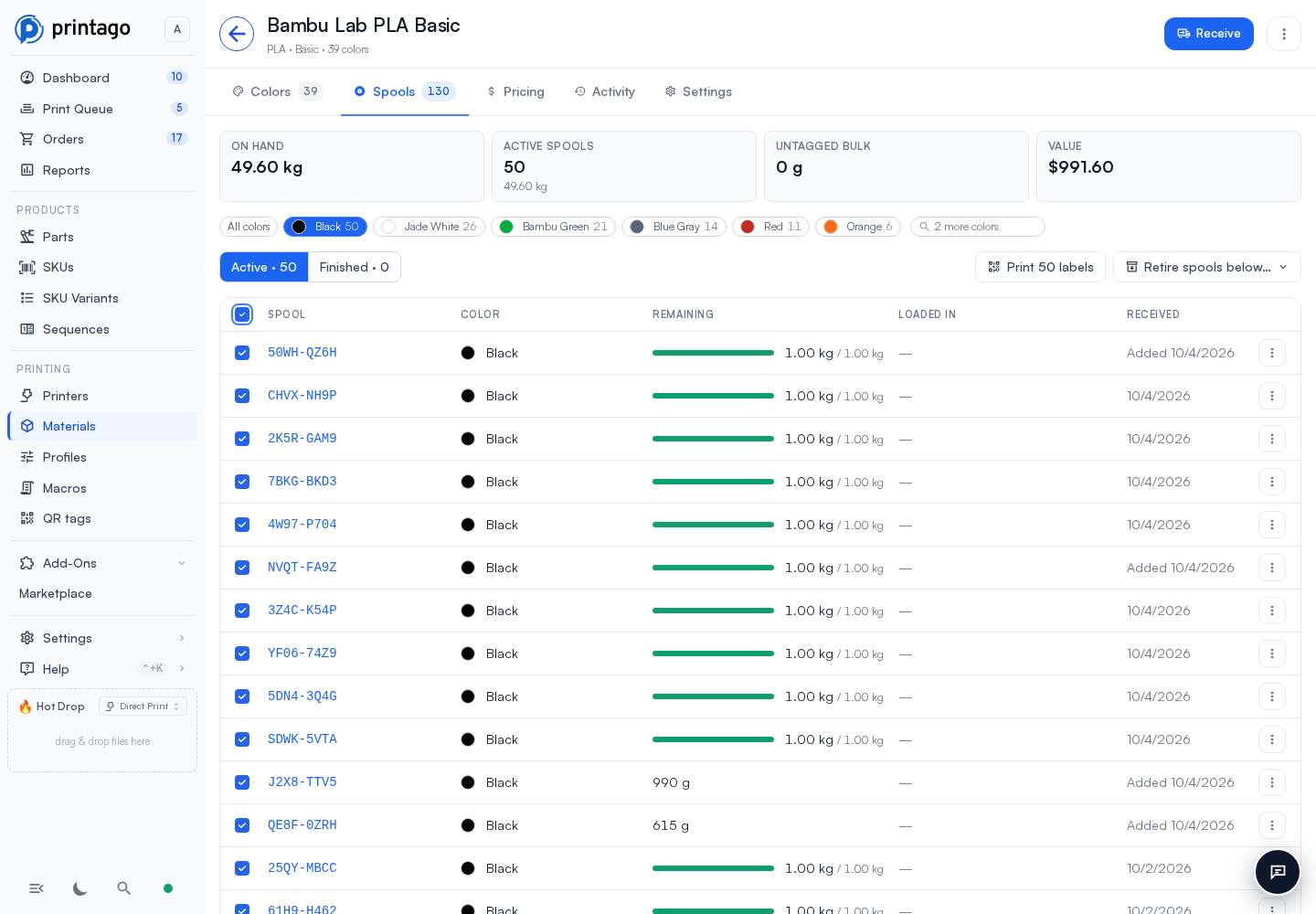Click the Hot Drop file drop area
Viewport: 1316px width, 914px height.
click(x=102, y=741)
